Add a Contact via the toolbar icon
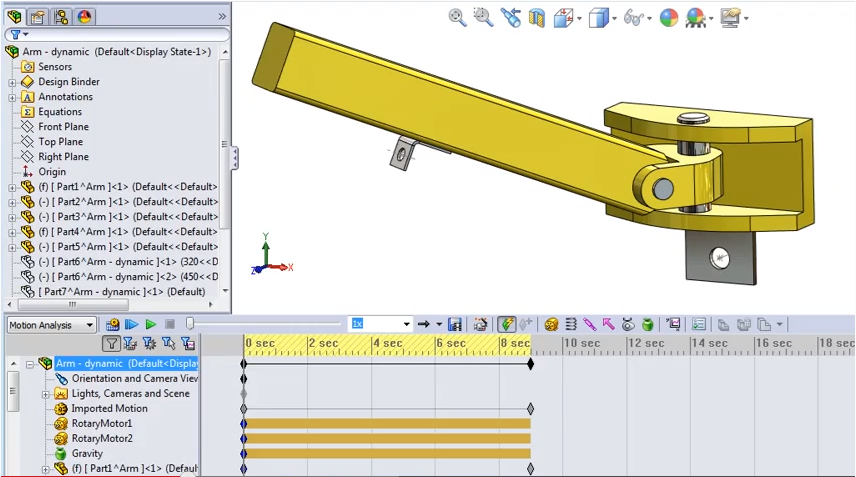The image size is (856, 477). point(628,325)
